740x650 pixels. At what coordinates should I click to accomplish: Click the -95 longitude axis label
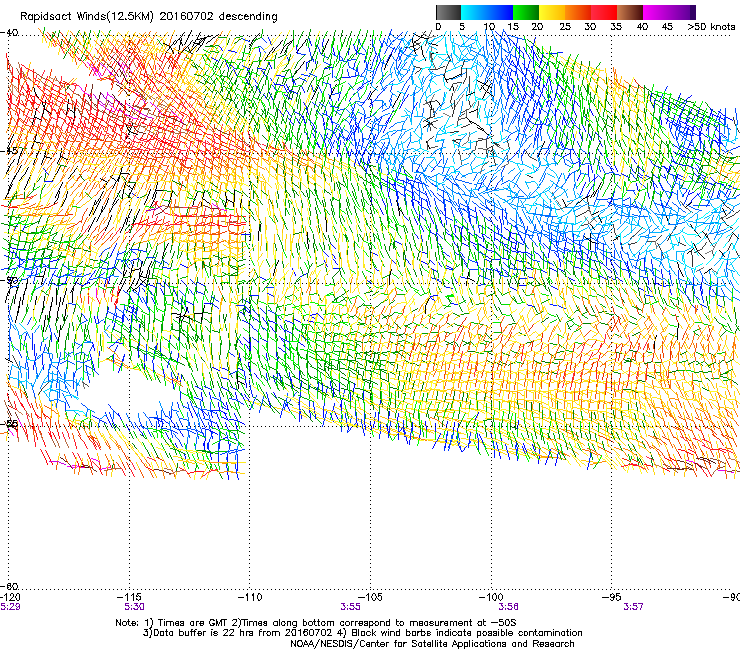click(x=612, y=598)
